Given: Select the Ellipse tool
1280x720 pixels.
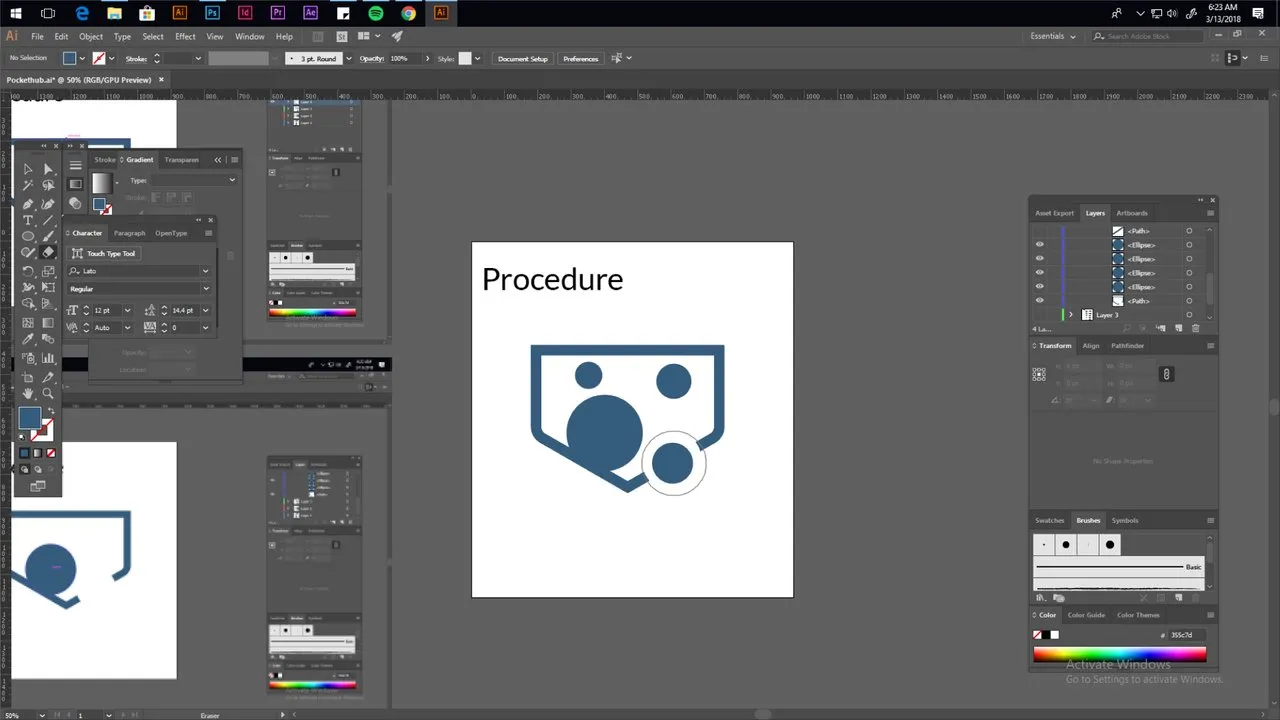Looking at the screenshot, I should pos(28,237).
